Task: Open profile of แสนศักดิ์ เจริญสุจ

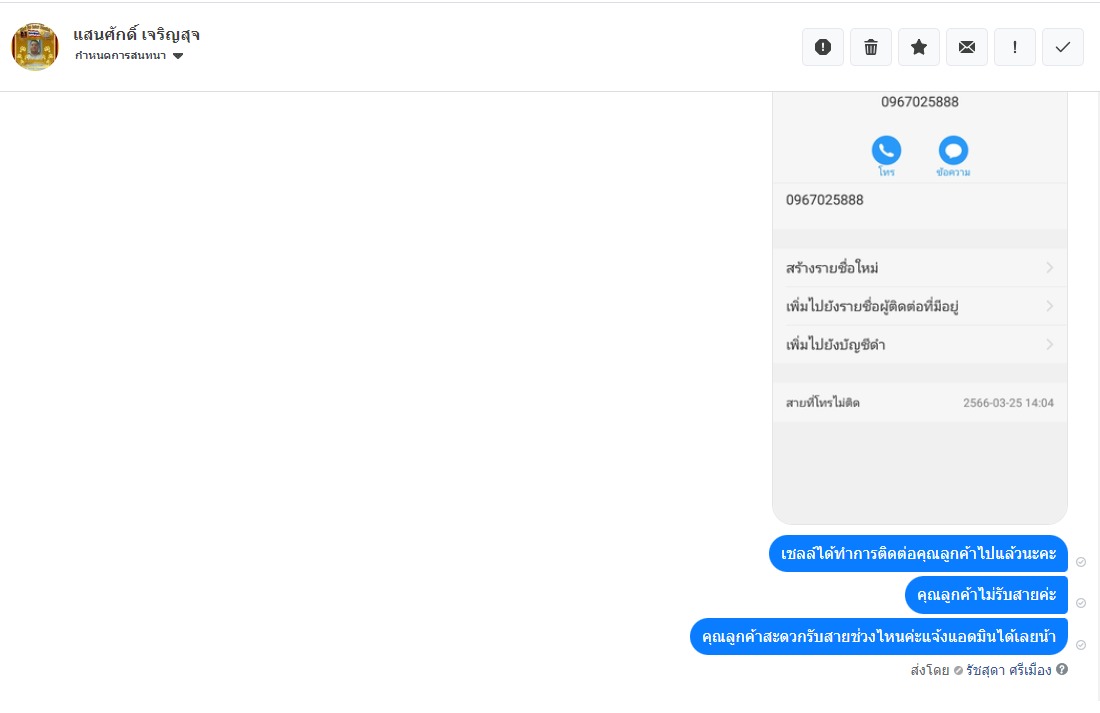Action: pyautogui.click(x=137, y=34)
